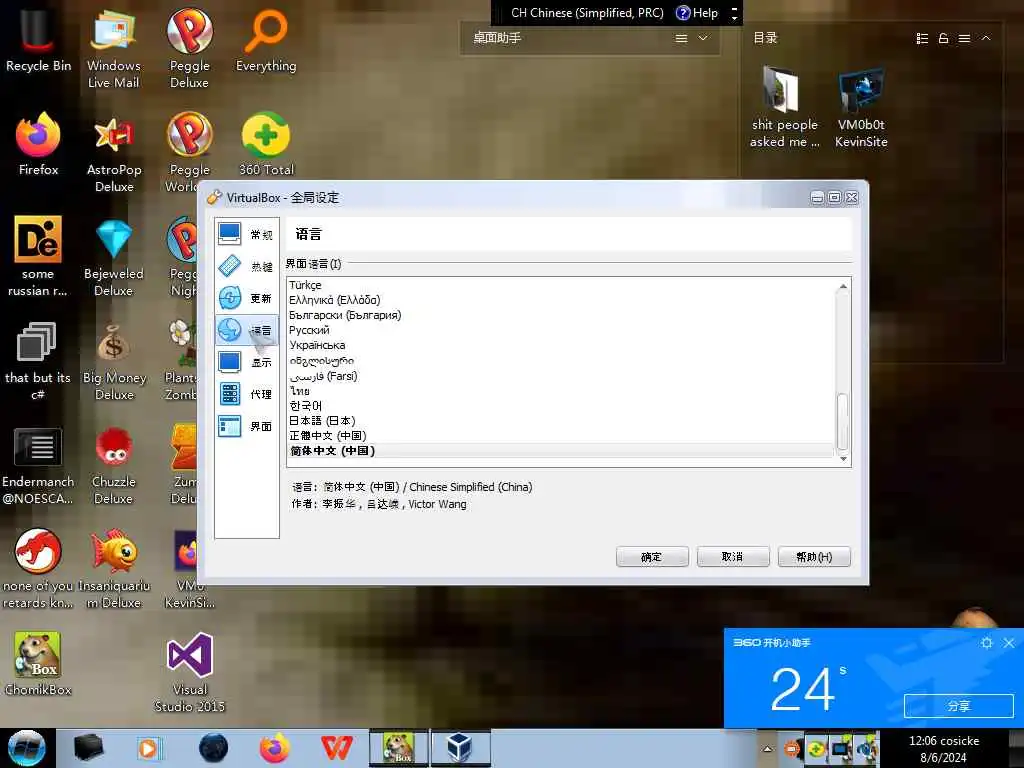Click the 帮助(H) help button

click(x=814, y=556)
